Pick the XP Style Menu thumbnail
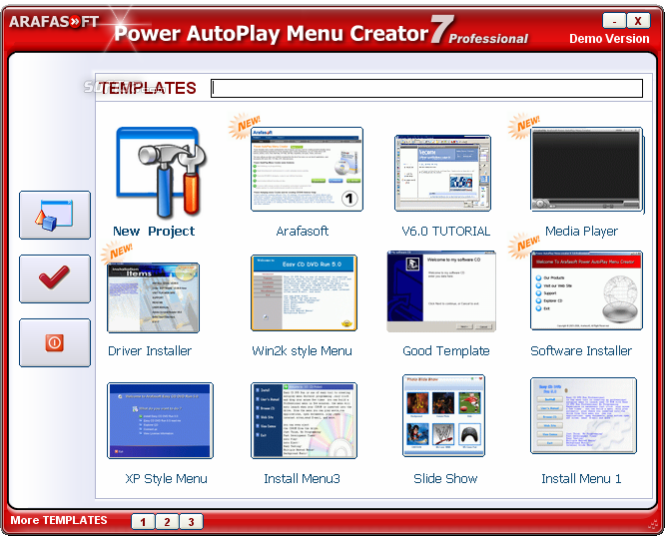The width and height of the screenshot is (665, 536). (x=160, y=420)
